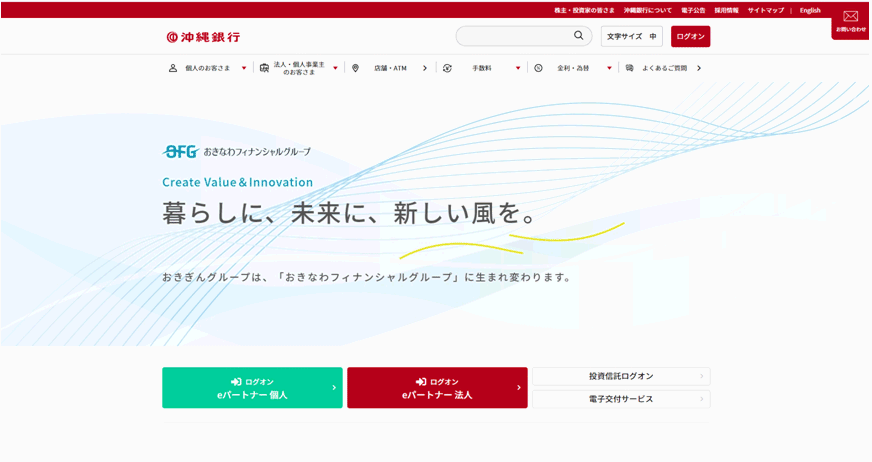Click the chevron next to 店舗・ATM
872x462 pixels.
[x=425, y=68]
